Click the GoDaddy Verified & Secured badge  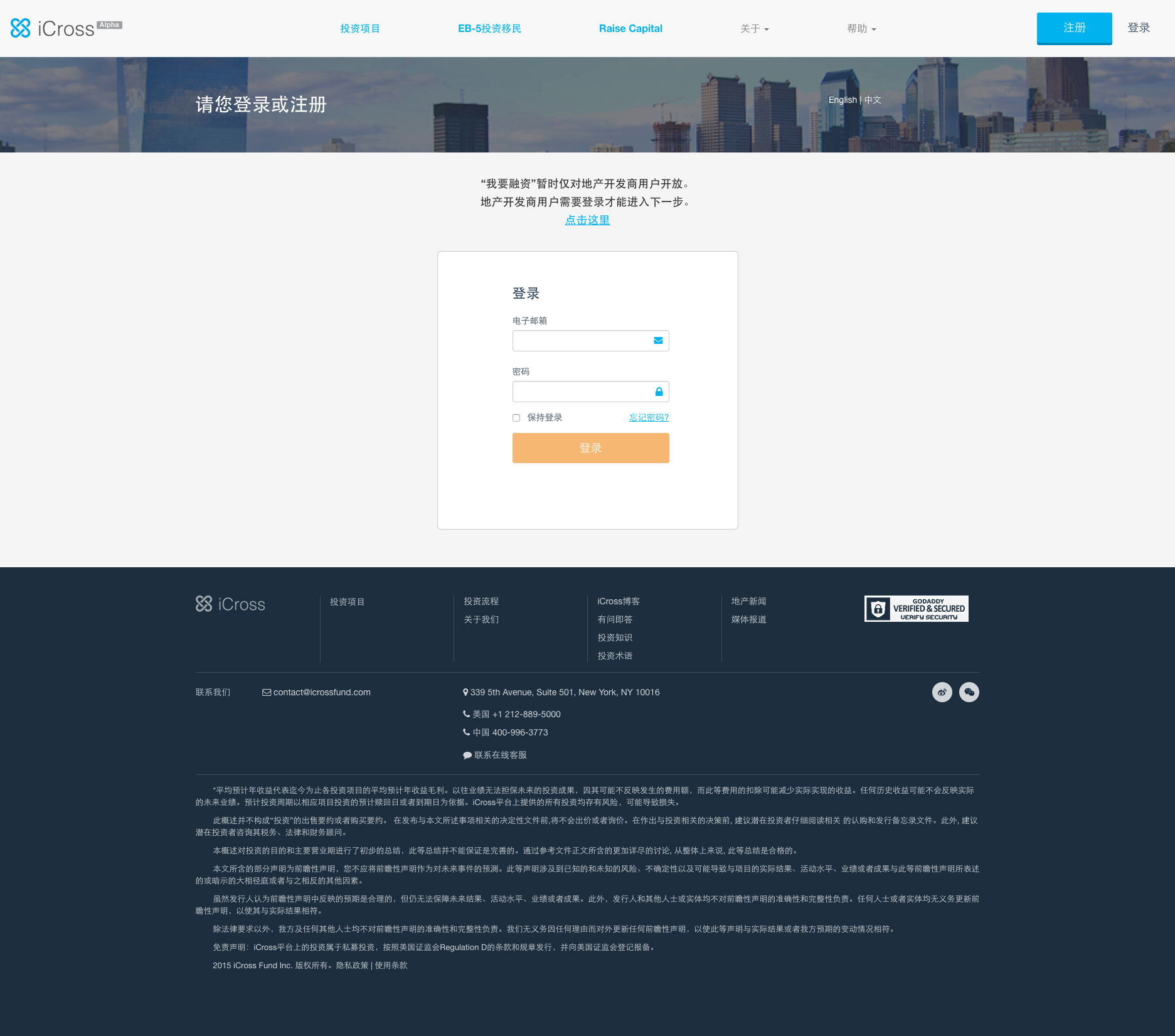pos(916,609)
